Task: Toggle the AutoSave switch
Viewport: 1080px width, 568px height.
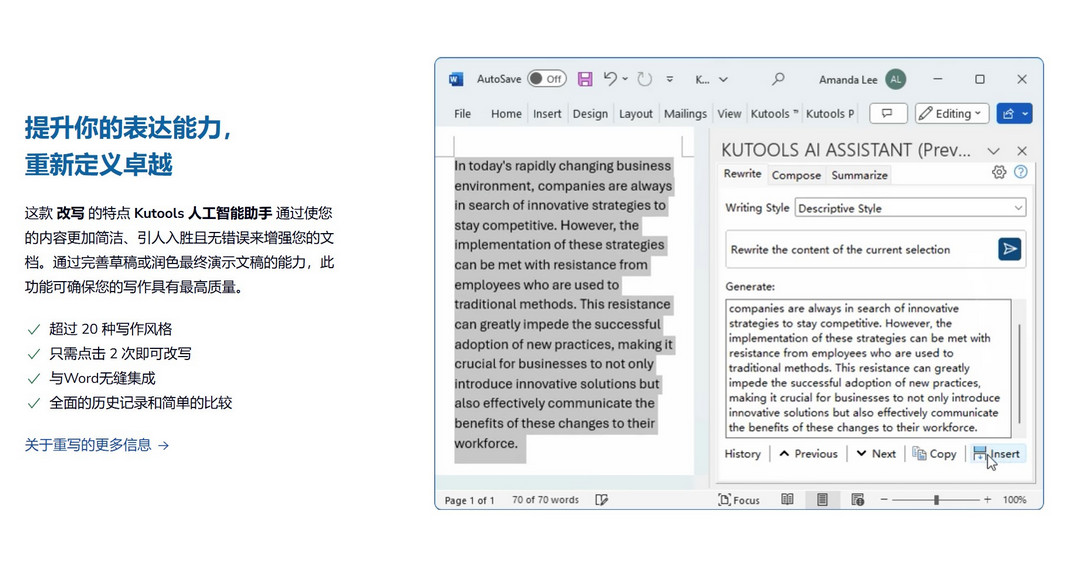Action: (547, 79)
